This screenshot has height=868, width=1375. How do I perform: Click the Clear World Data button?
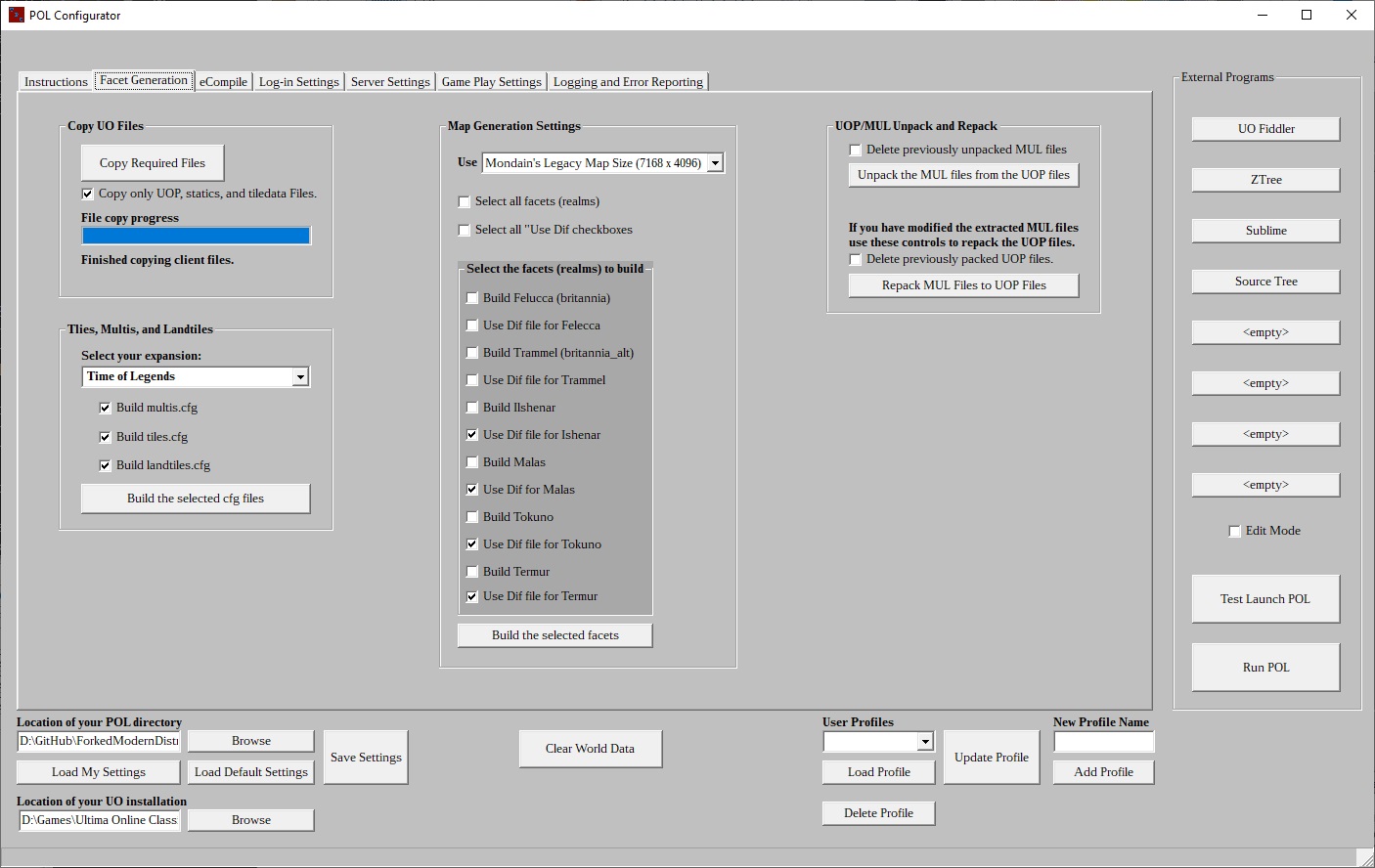click(x=590, y=749)
